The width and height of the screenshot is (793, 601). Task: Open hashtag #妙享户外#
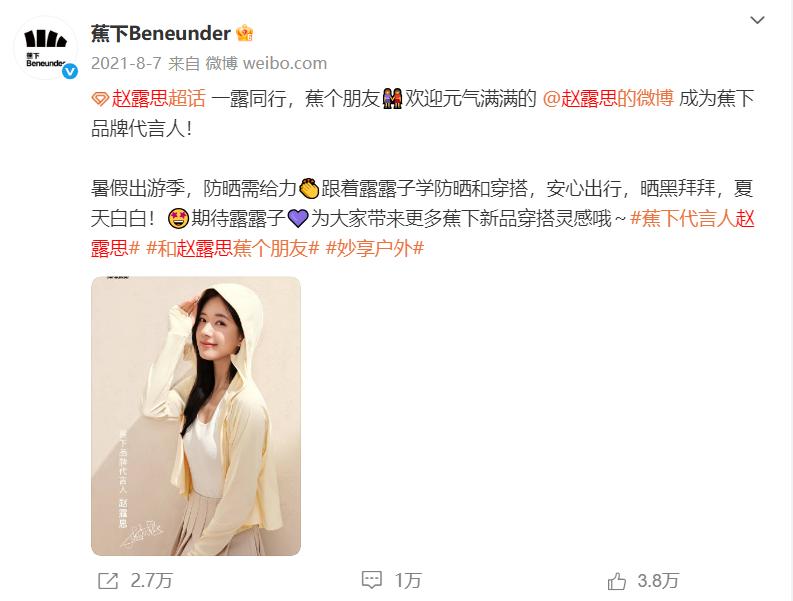click(x=375, y=248)
